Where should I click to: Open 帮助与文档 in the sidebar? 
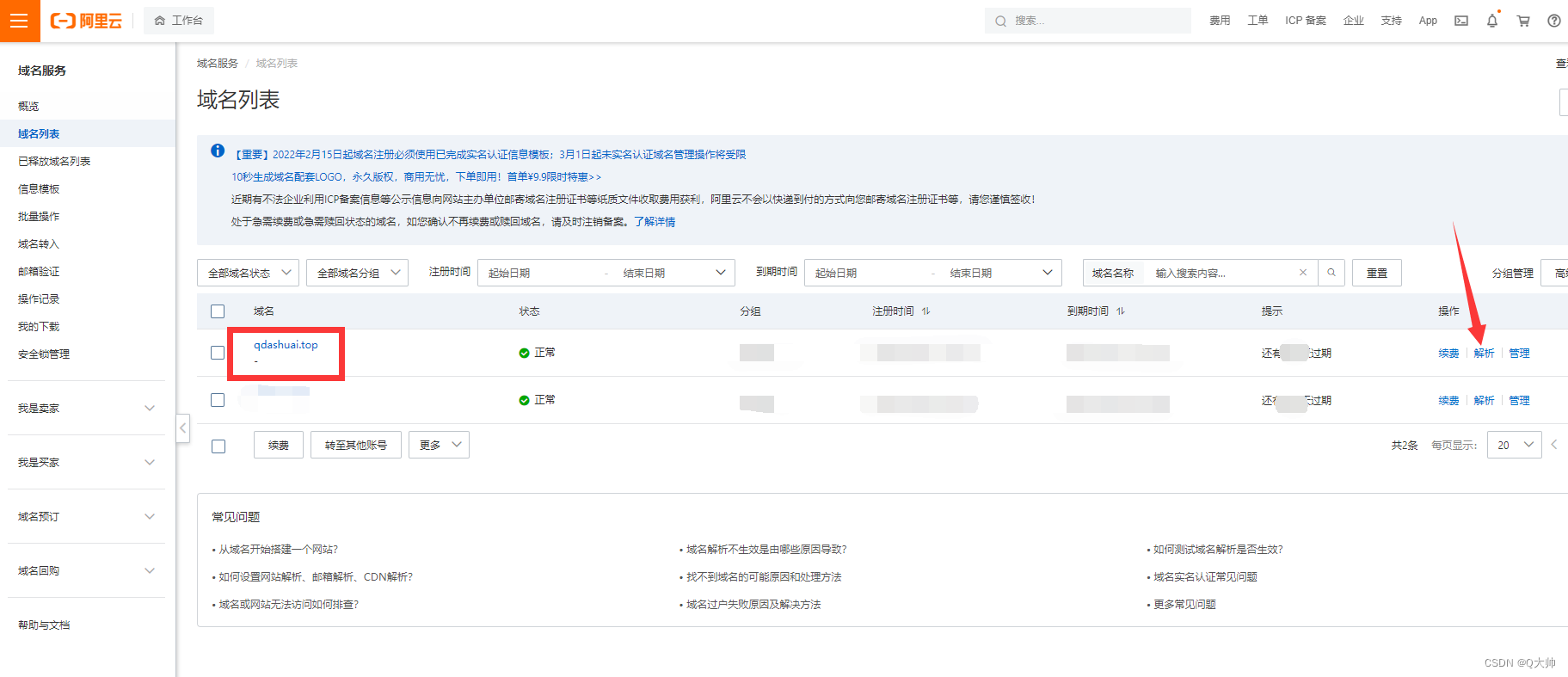(x=44, y=625)
